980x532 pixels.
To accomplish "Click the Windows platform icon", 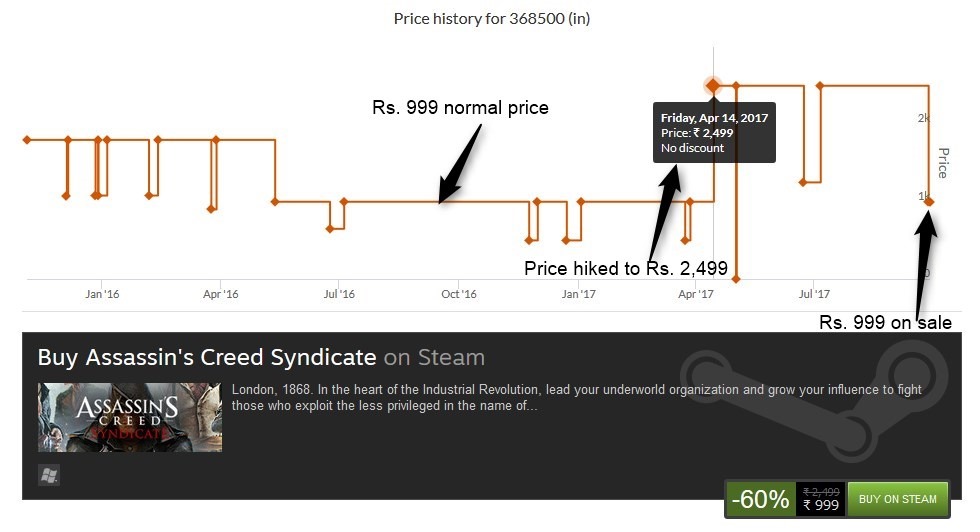I will pyautogui.click(x=48, y=475).
